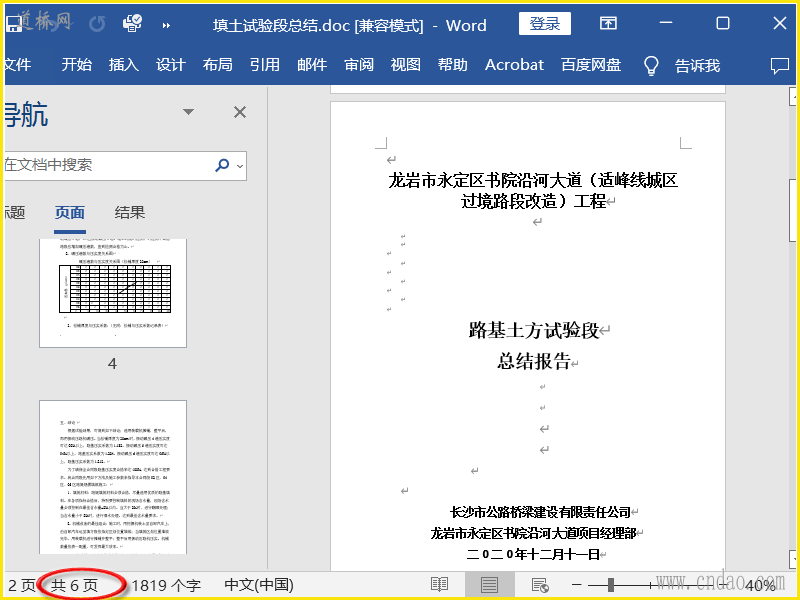
Task: Switch to Print Layout view icon
Action: 489,585
